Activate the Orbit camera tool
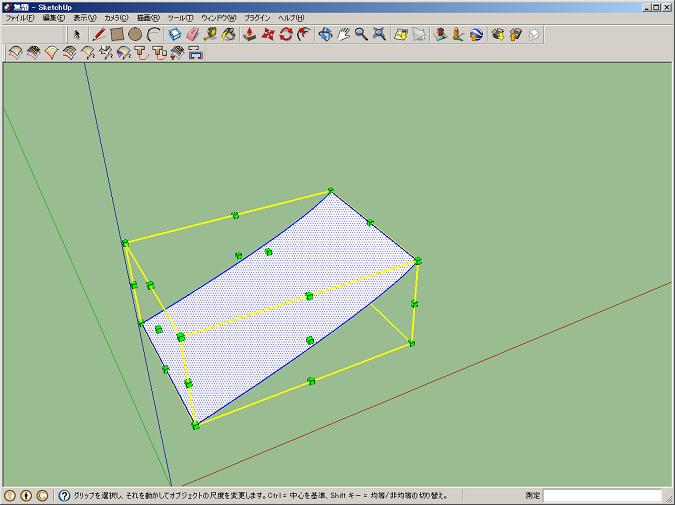Image resolution: width=675 pixels, height=505 pixels. 325,34
